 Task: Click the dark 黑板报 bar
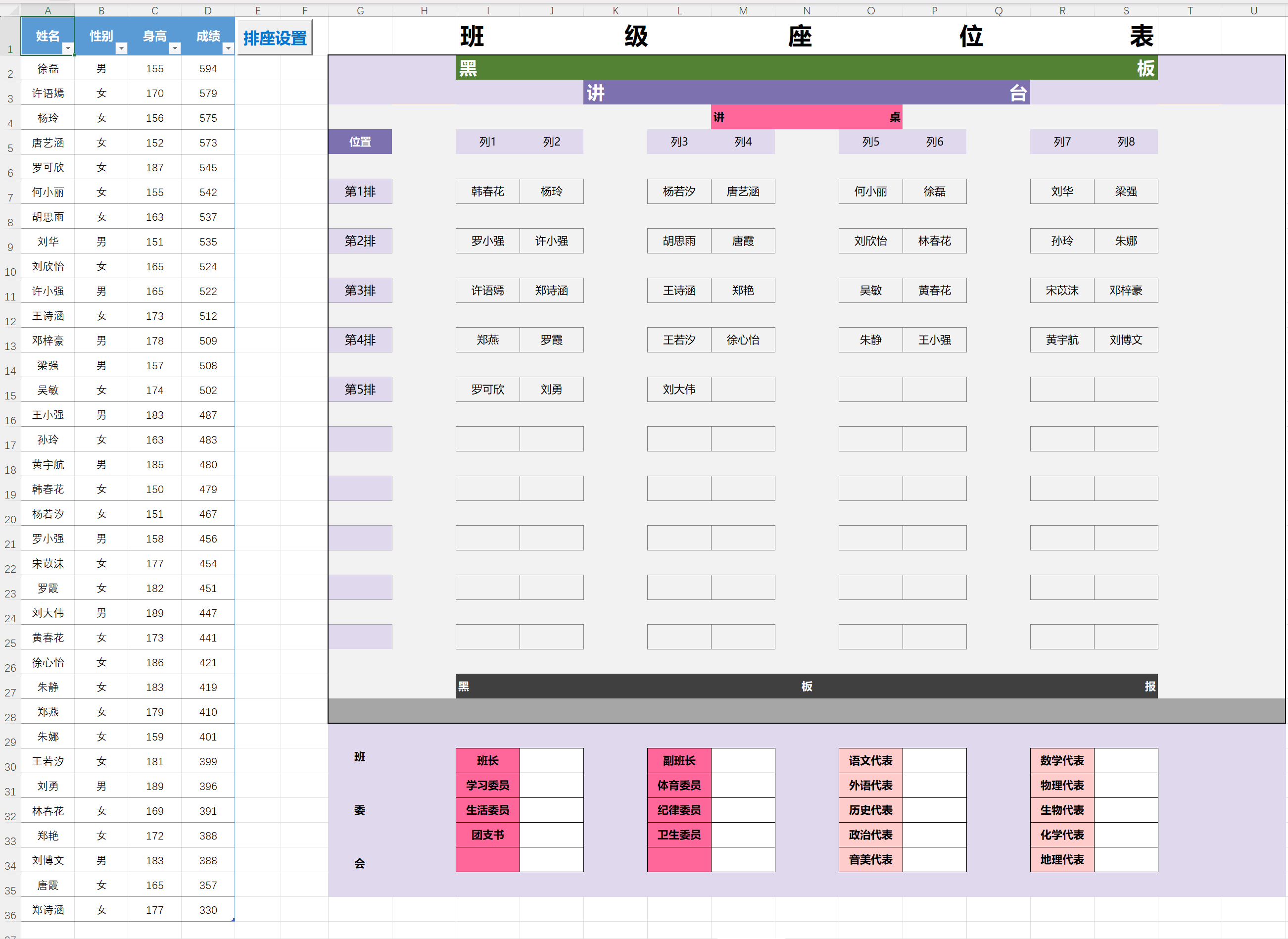(x=806, y=686)
